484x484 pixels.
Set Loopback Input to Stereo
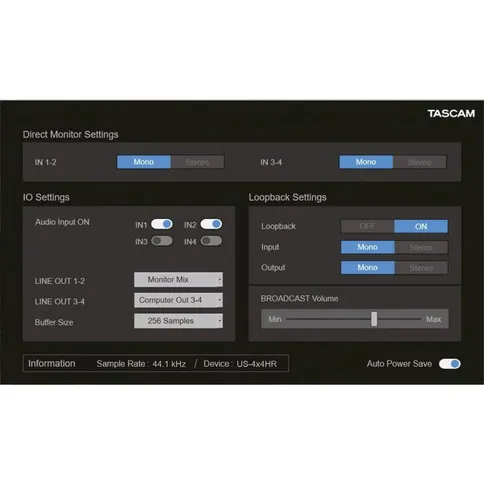(421, 247)
